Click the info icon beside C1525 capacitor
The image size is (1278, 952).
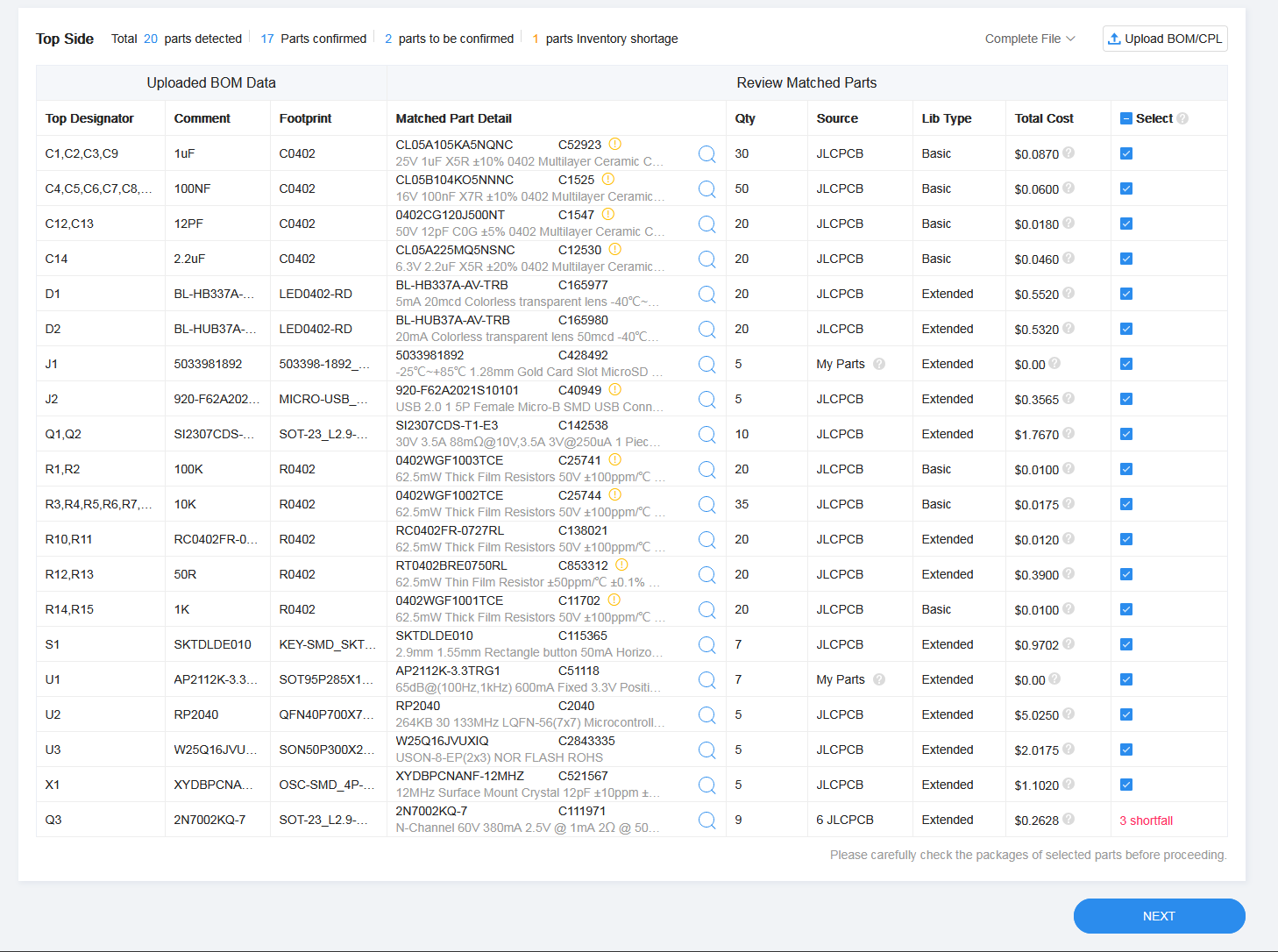pyautogui.click(x=608, y=178)
